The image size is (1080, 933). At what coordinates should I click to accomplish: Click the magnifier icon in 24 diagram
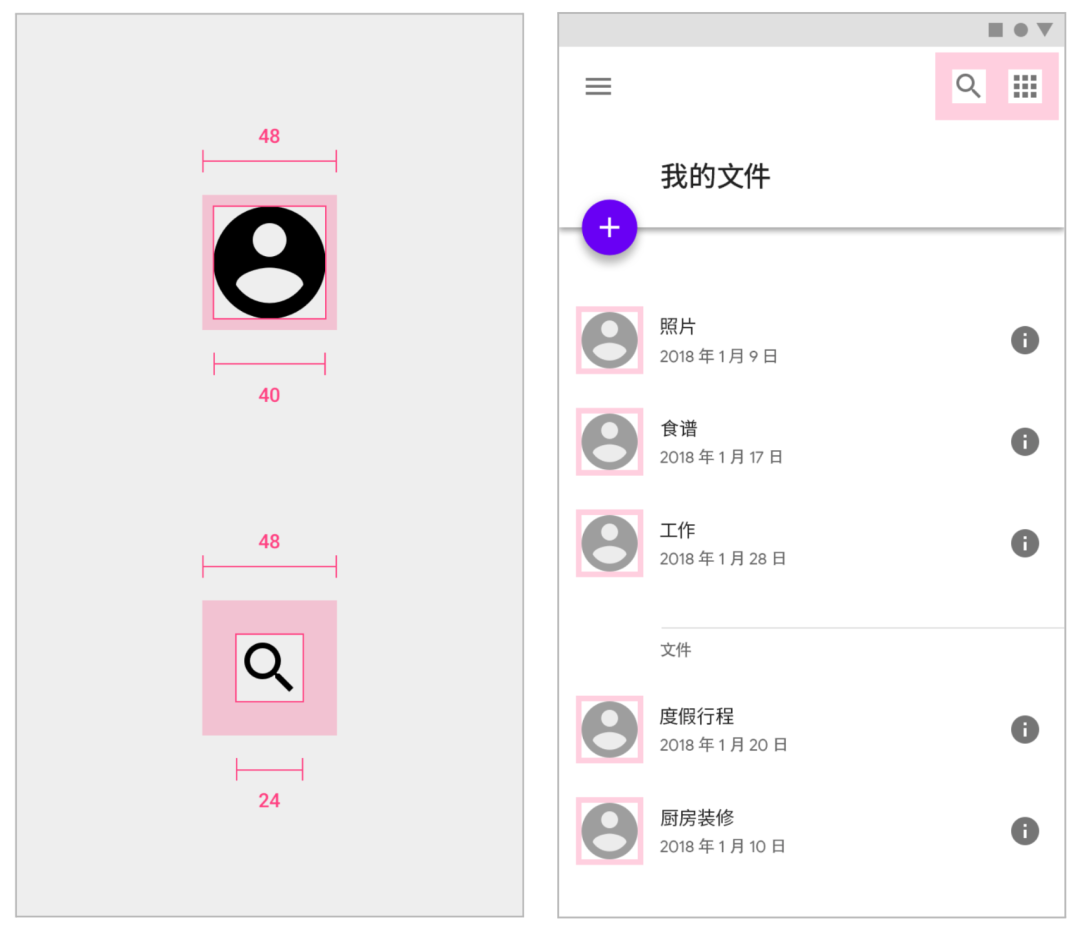coord(269,667)
